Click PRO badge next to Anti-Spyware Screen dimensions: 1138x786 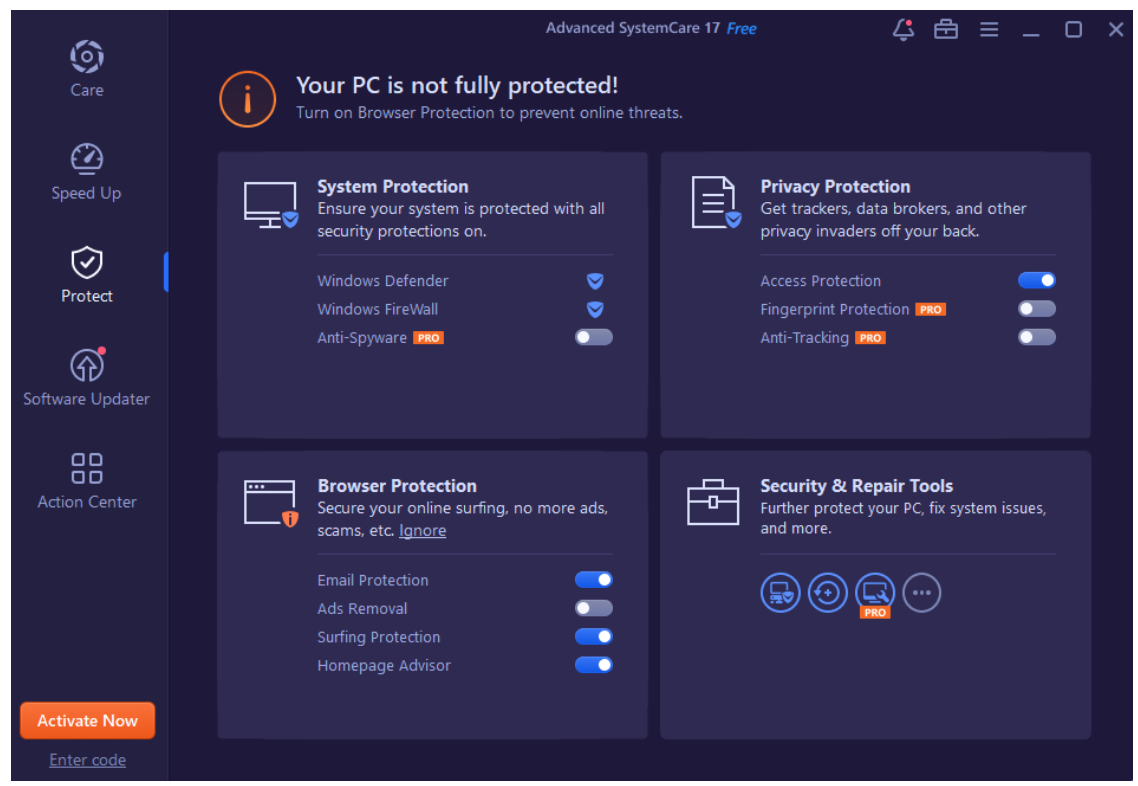coord(428,338)
